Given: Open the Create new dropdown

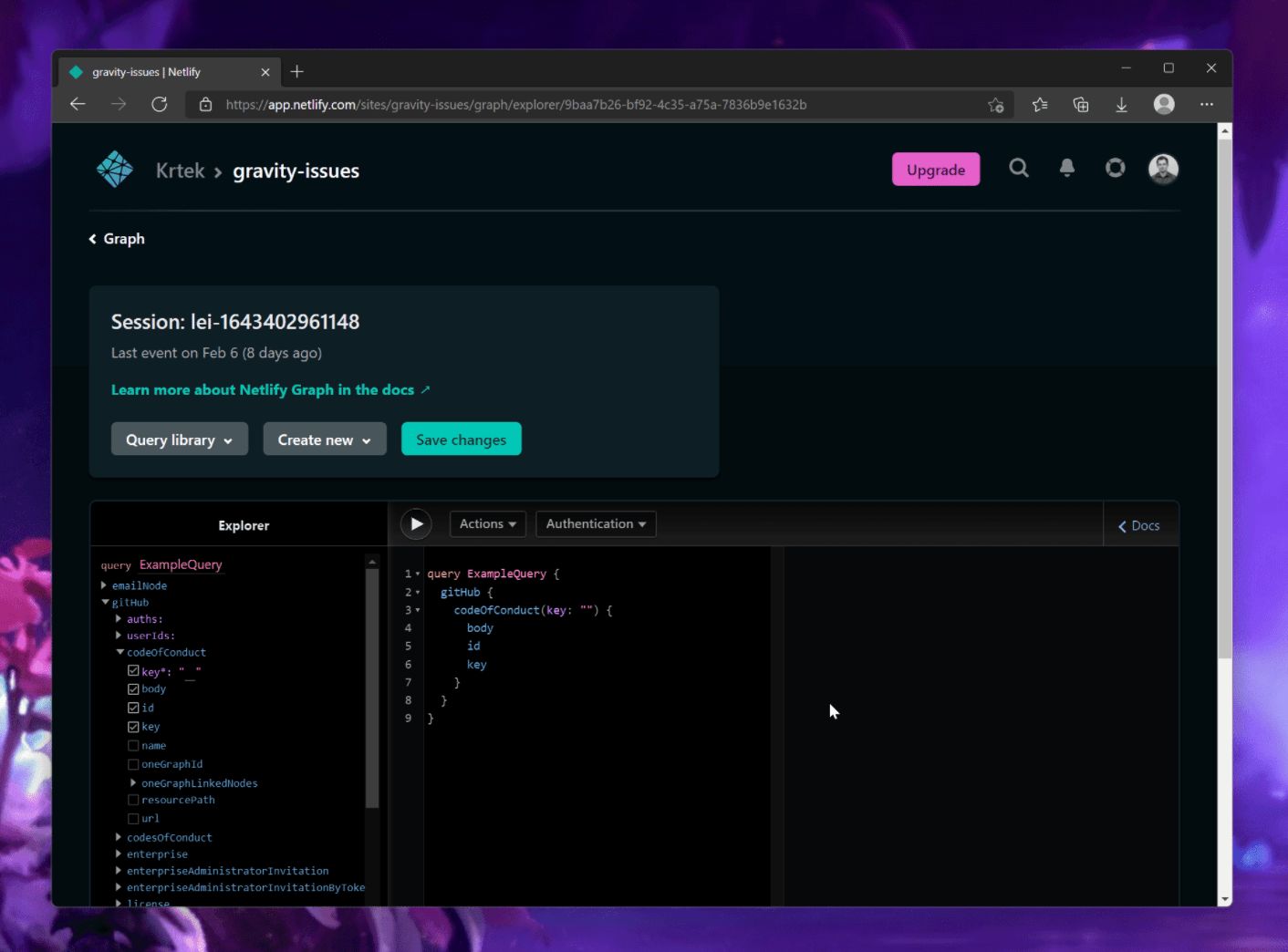Looking at the screenshot, I should pyautogui.click(x=325, y=439).
